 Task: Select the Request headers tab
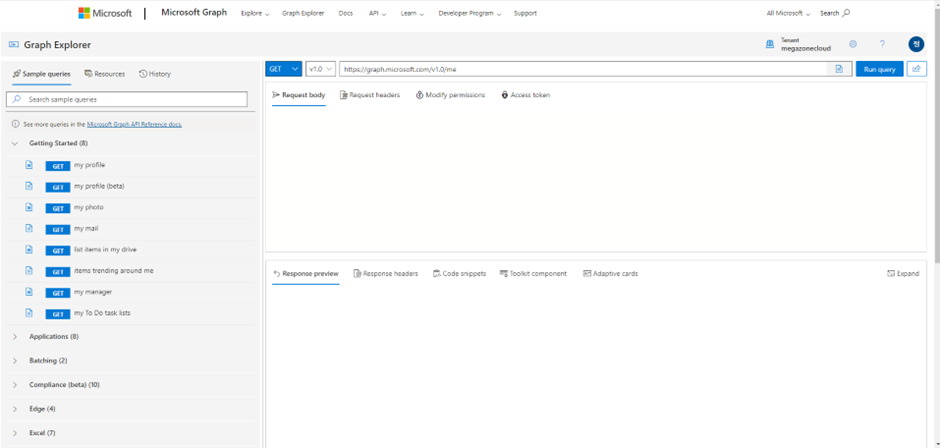(370, 95)
